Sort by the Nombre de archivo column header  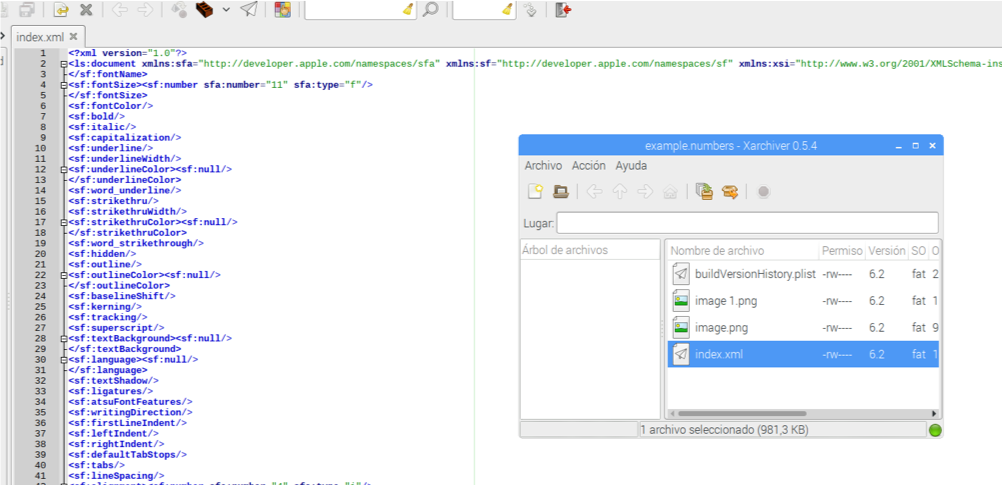click(742, 251)
